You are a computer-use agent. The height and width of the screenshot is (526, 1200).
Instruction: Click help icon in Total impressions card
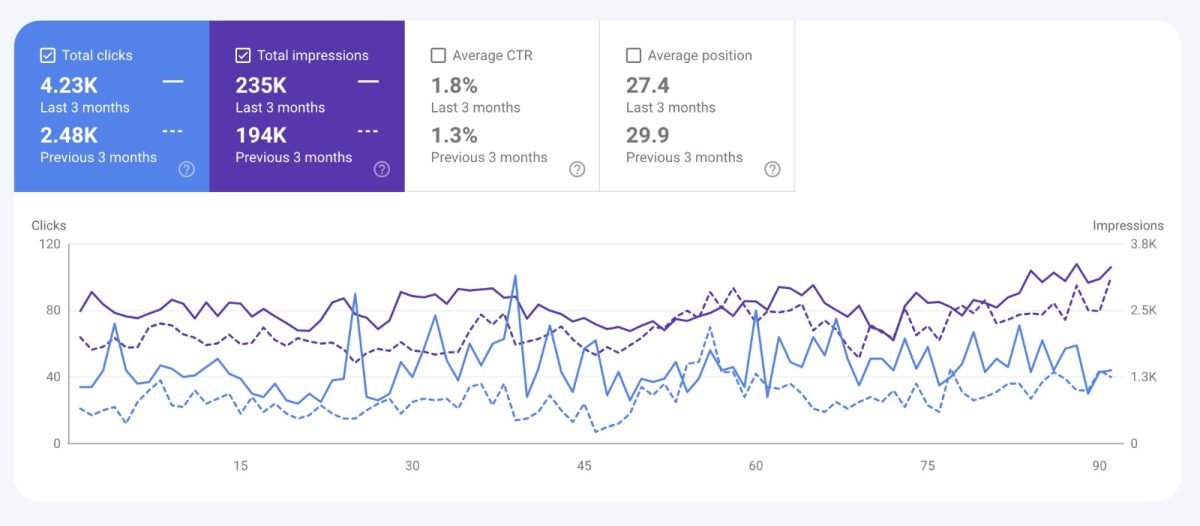tap(381, 169)
